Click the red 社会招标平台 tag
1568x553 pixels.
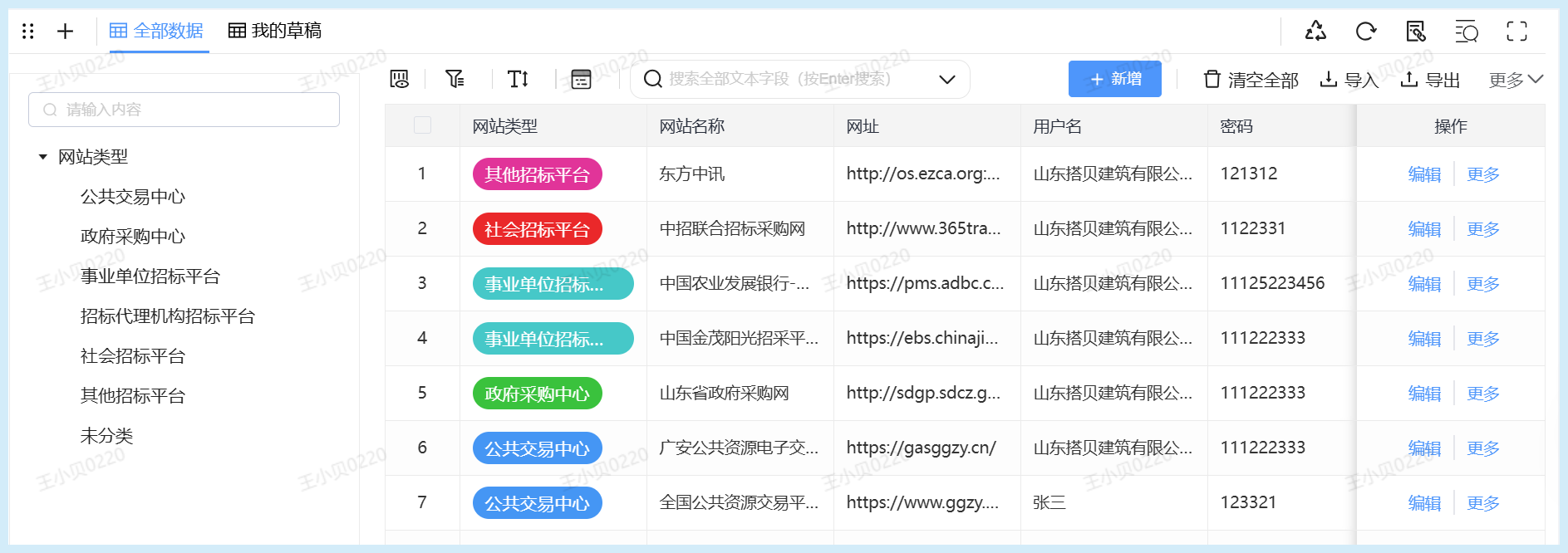pyautogui.click(x=538, y=229)
